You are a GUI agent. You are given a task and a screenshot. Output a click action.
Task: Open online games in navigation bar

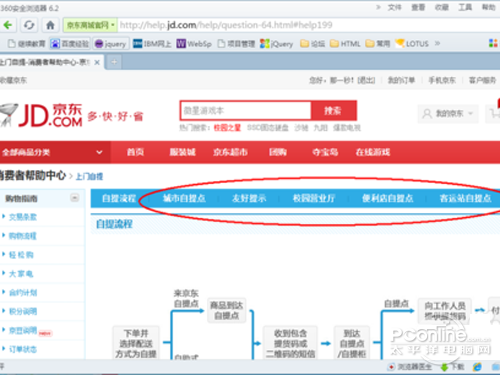click(373, 152)
